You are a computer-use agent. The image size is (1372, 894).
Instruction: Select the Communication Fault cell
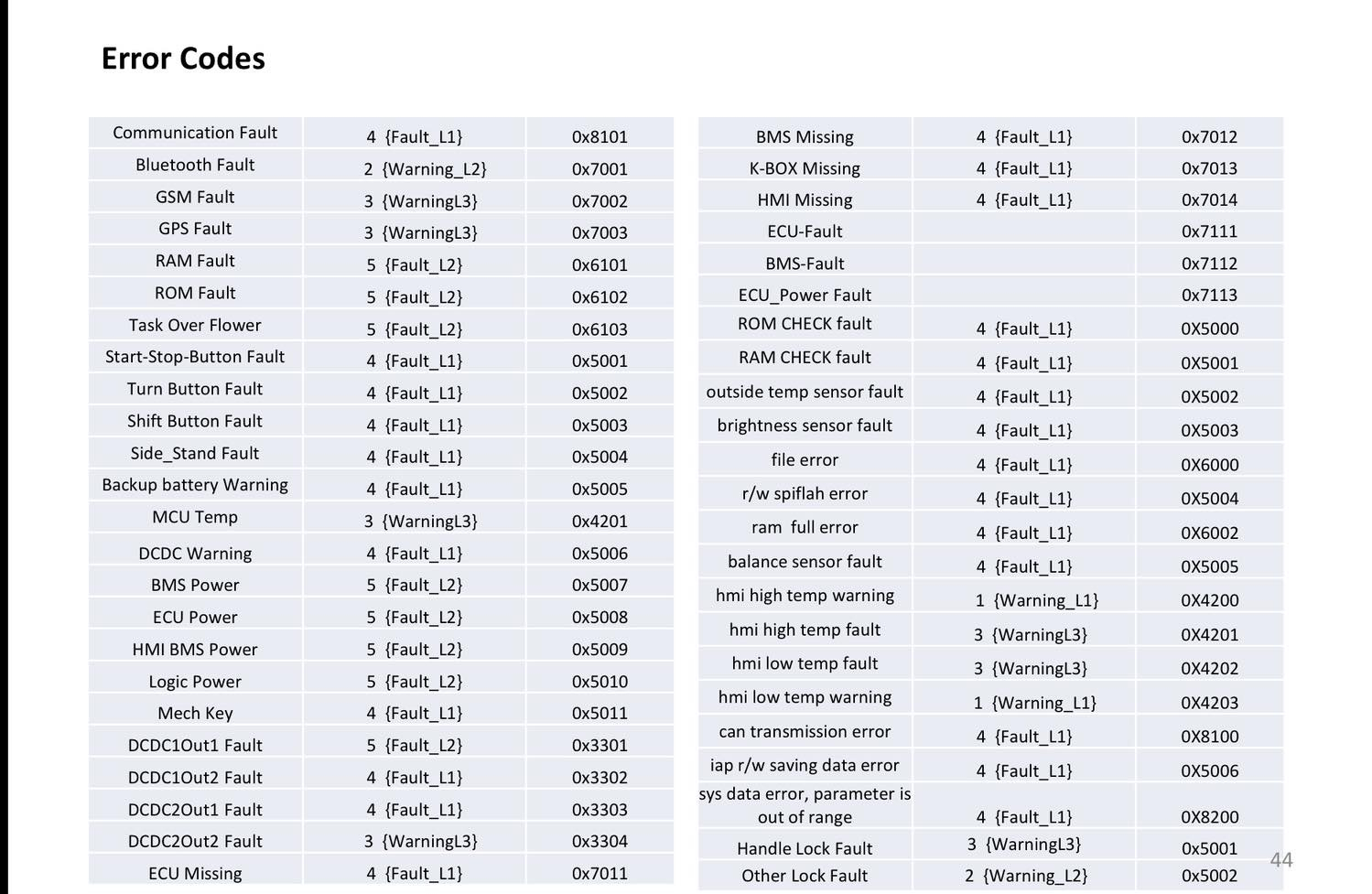(195, 133)
